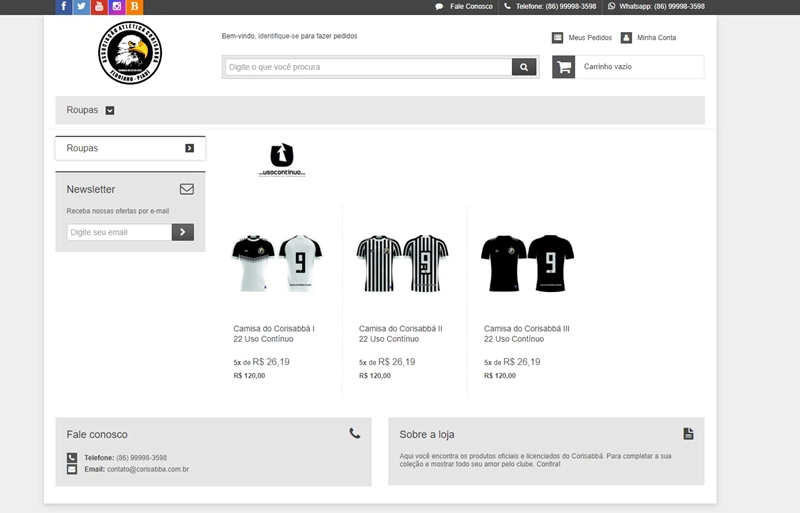The width and height of the screenshot is (800, 513).
Task: Click R$ 120,00 price of Corisabbá III
Action: coord(499,376)
